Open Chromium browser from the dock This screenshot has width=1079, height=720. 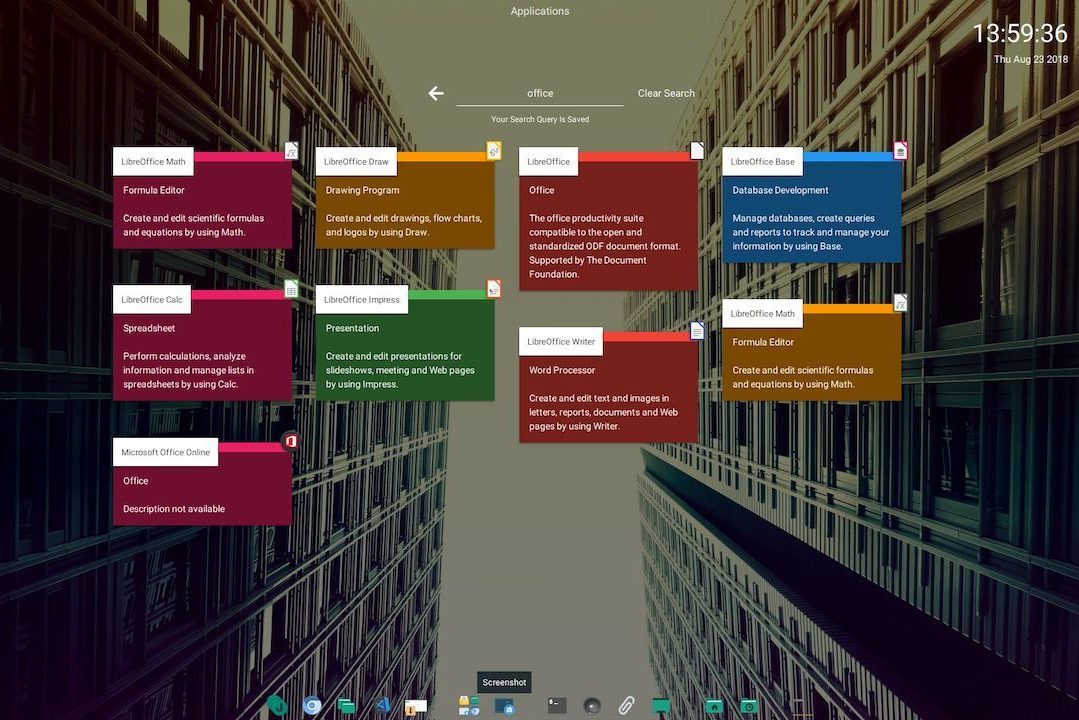311,705
